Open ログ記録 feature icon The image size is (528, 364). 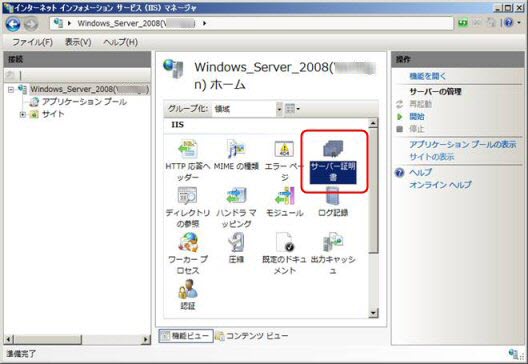333,196
